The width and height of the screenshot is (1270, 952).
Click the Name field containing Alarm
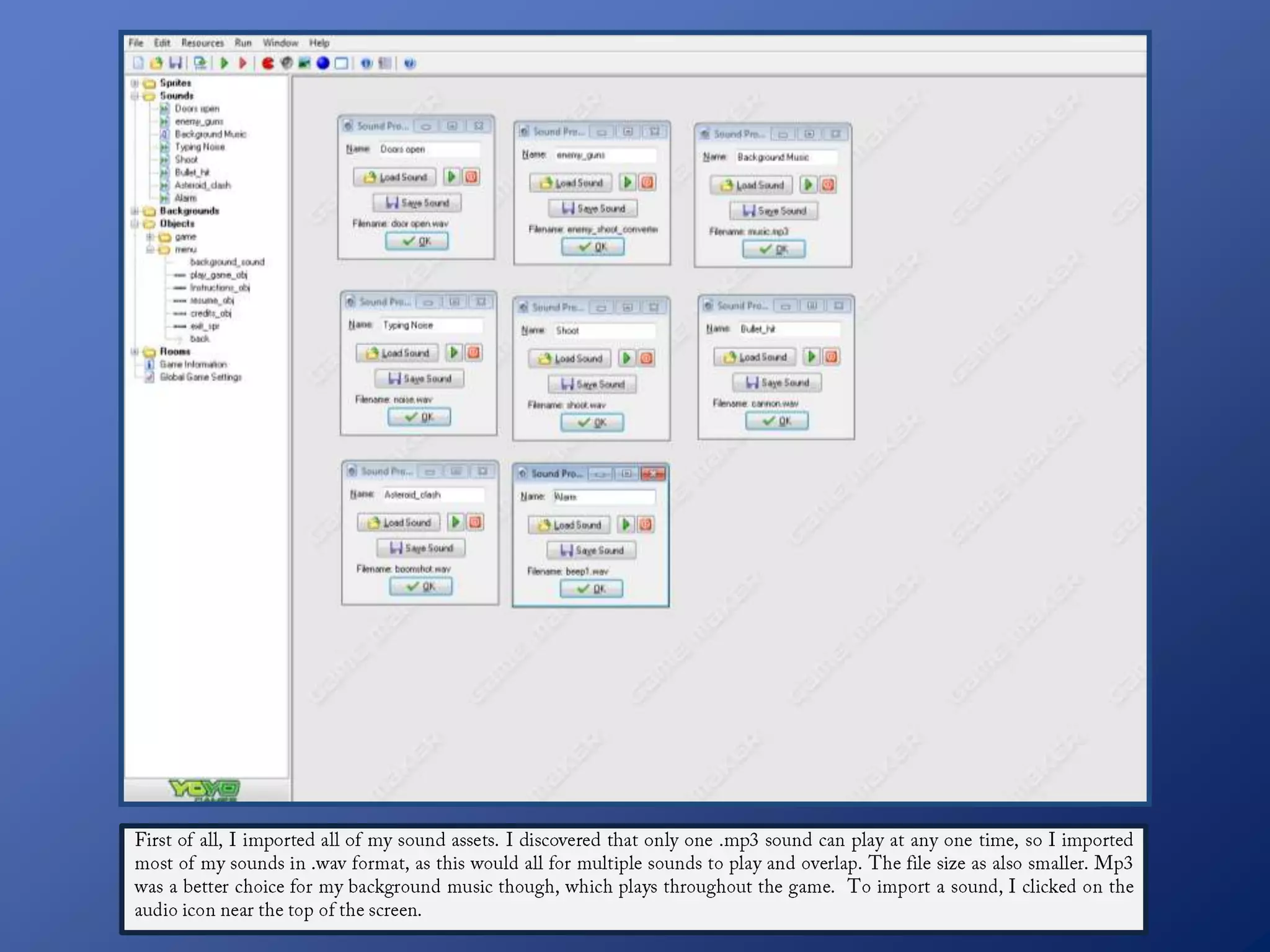pyautogui.click(x=603, y=497)
